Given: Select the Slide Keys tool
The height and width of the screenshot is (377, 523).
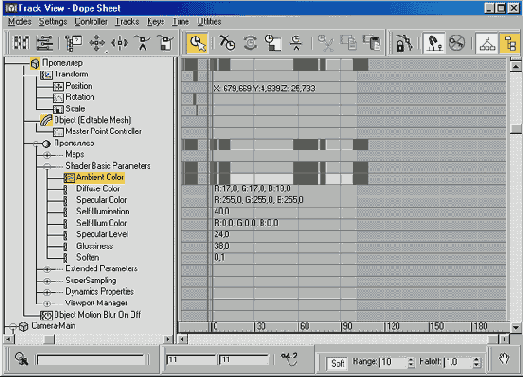Looking at the screenshot, I should pos(119,43).
